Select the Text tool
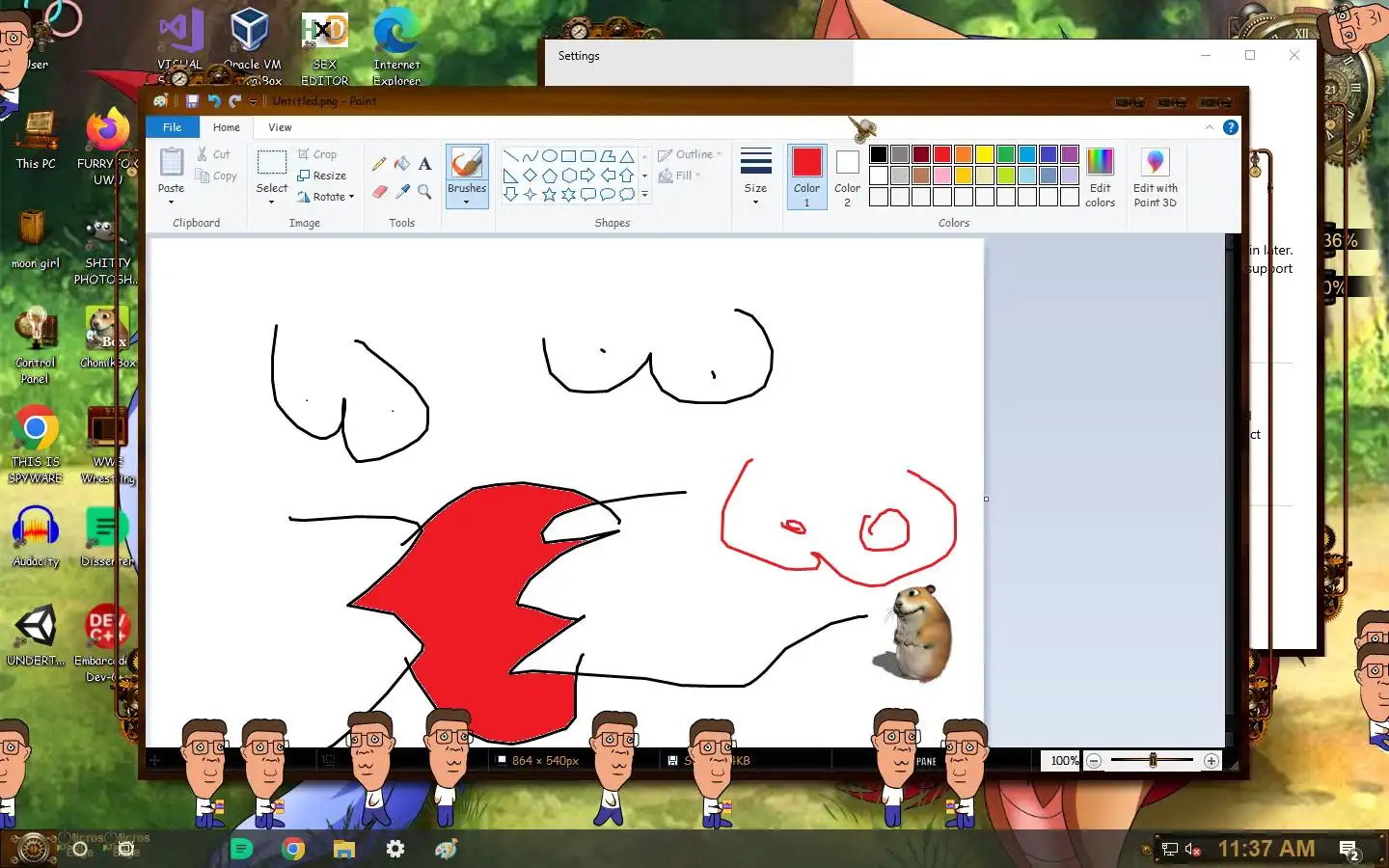This screenshot has width=1389, height=868. click(424, 164)
